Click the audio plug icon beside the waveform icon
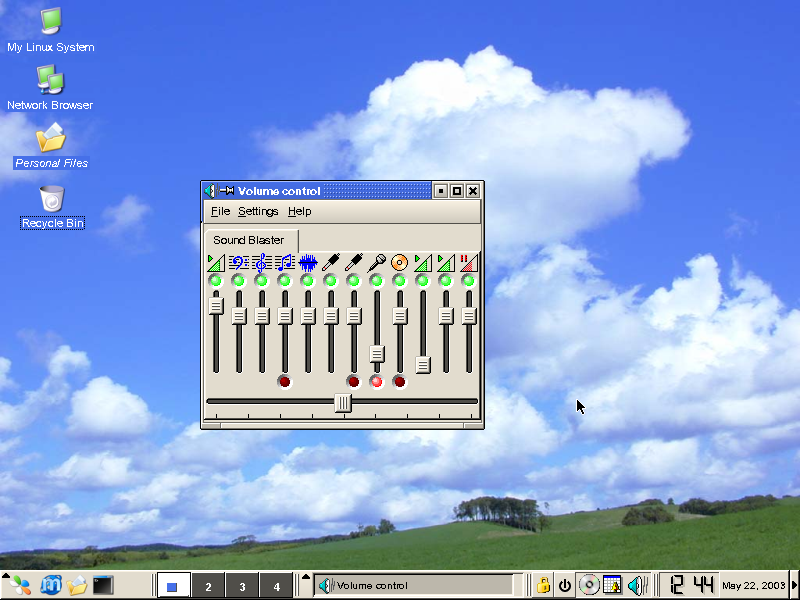This screenshot has height=600, width=800. [x=331, y=263]
